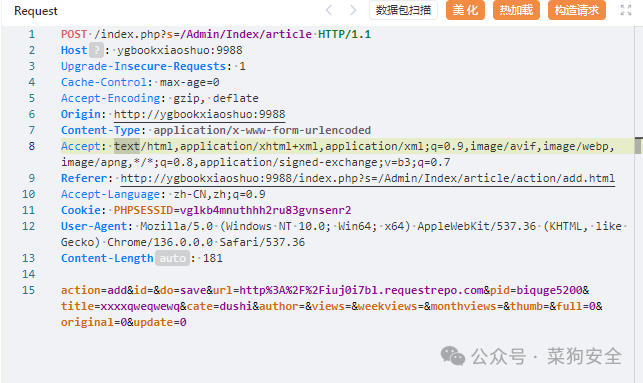This screenshot has height=383, width=643.
Task: Click the requestrepo.com url parameter value
Action: coord(361,290)
